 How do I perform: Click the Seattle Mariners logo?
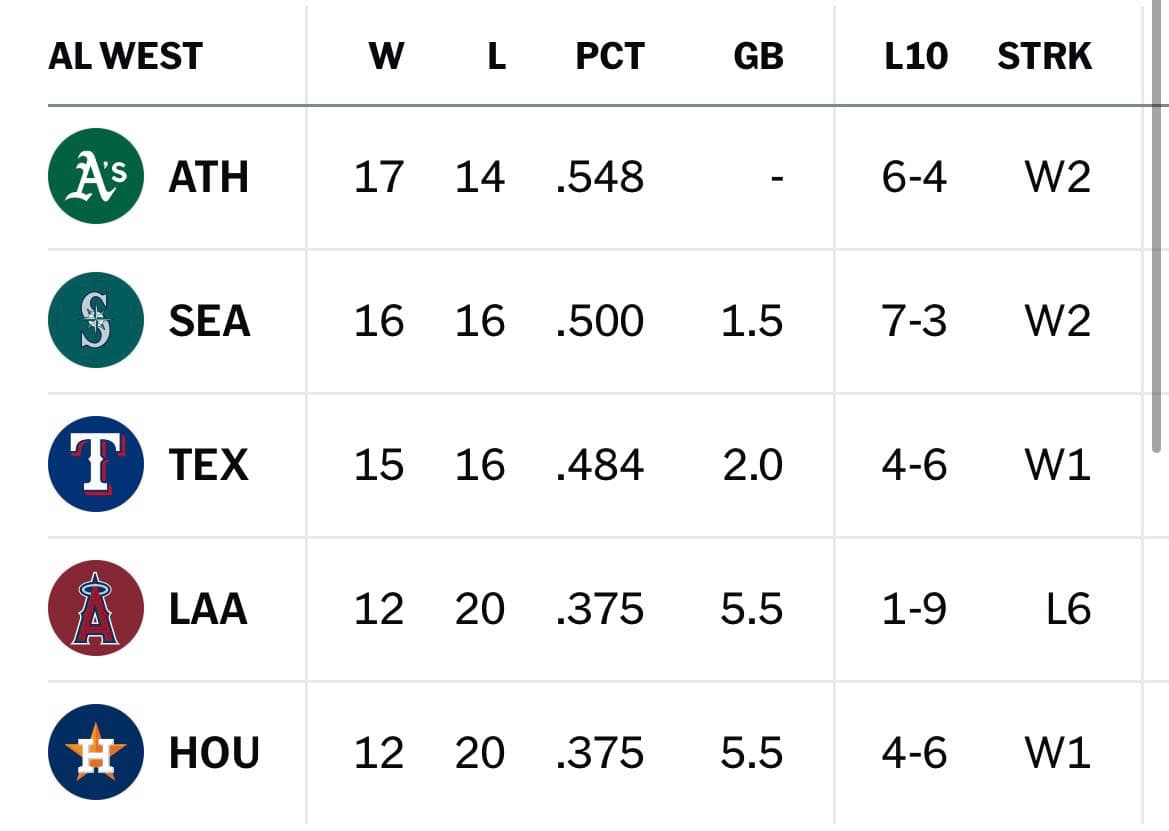[x=95, y=320]
